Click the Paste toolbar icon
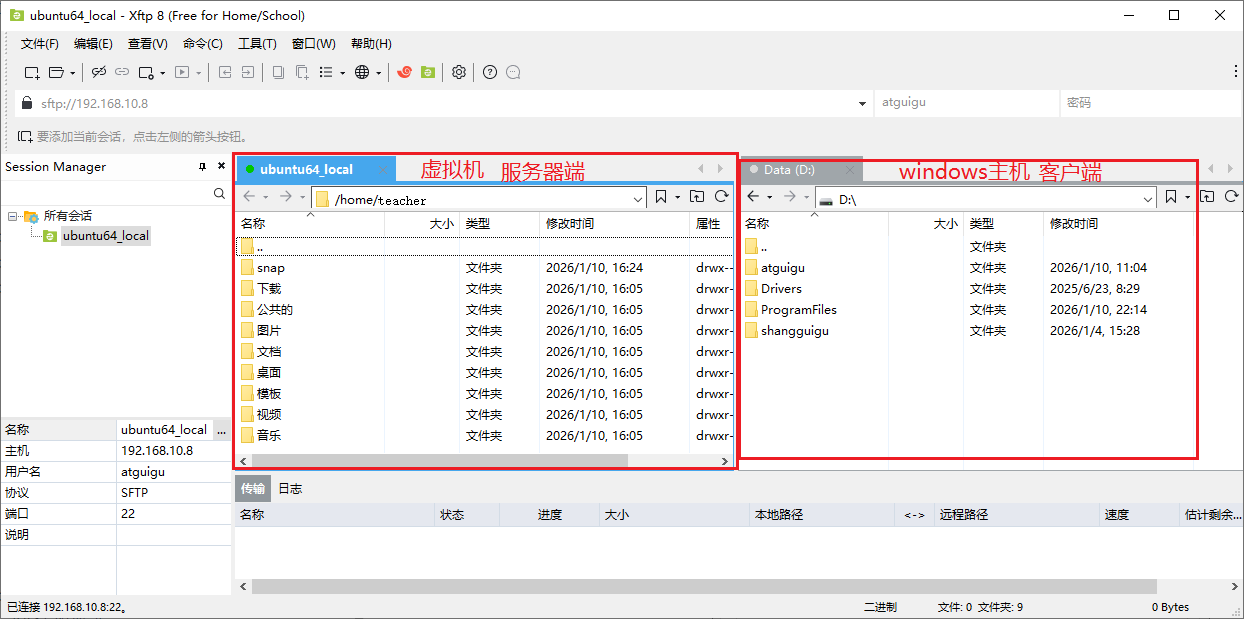The width and height of the screenshot is (1244, 619). click(x=301, y=72)
